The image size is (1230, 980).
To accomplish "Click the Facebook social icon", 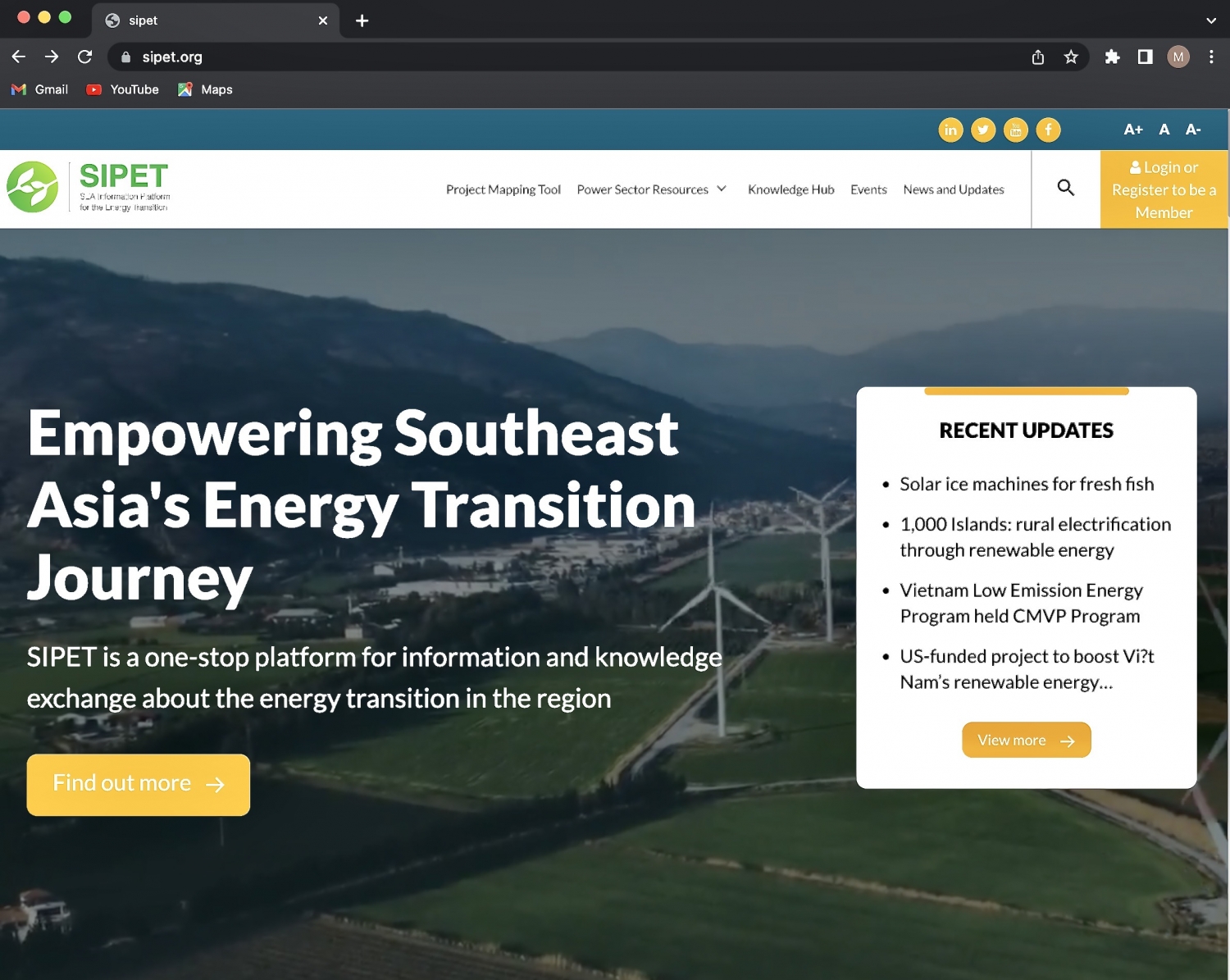I will 1048,130.
